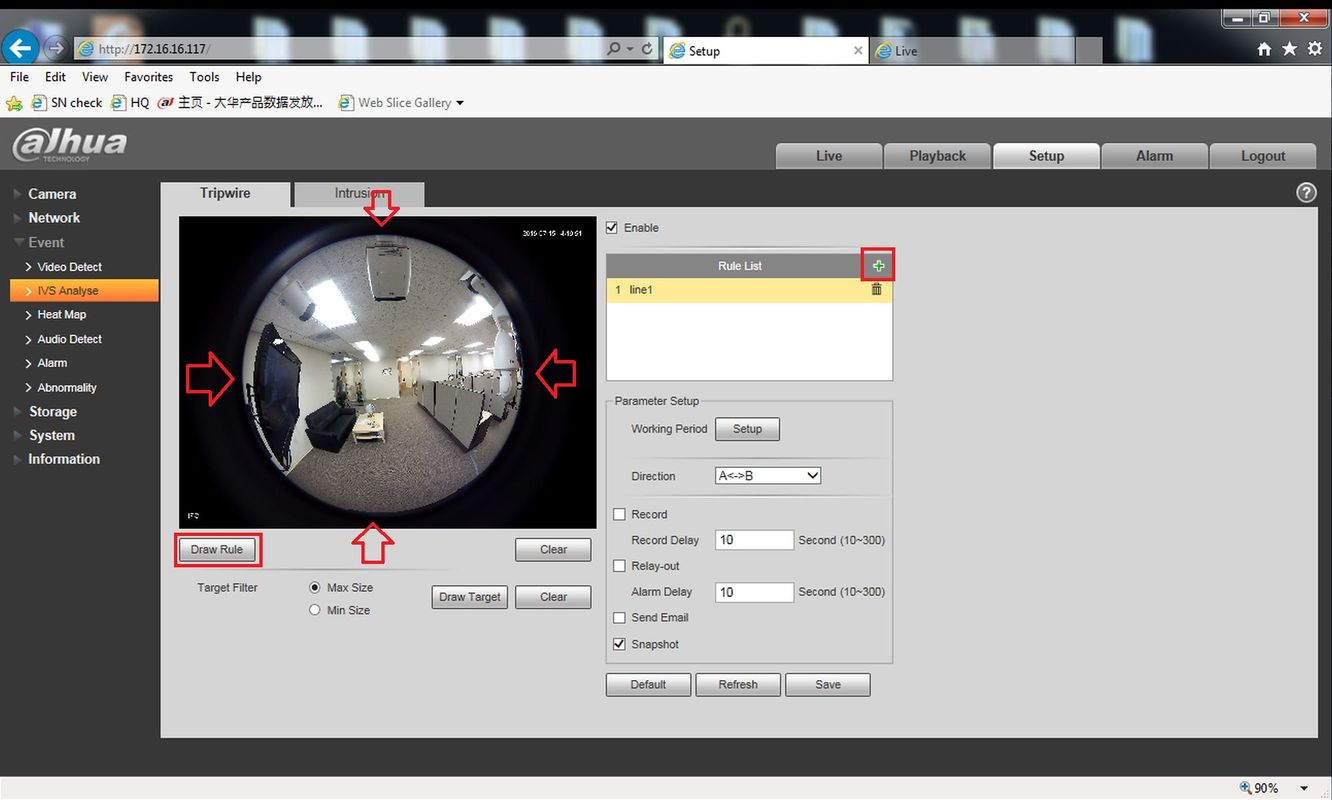The image size is (1332, 800).
Task: Expand the Camera menu section
Action: [52, 194]
